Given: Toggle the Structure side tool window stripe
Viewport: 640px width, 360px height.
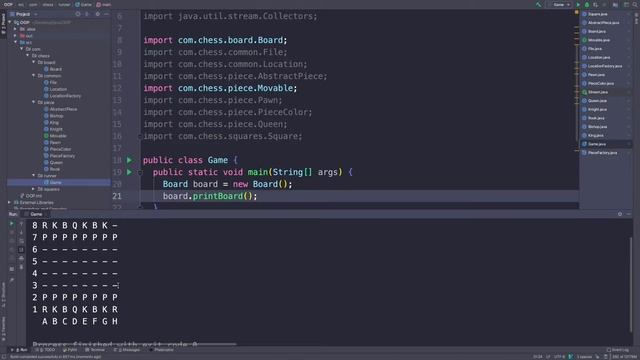Looking at the screenshot, I should click(x=3, y=295).
